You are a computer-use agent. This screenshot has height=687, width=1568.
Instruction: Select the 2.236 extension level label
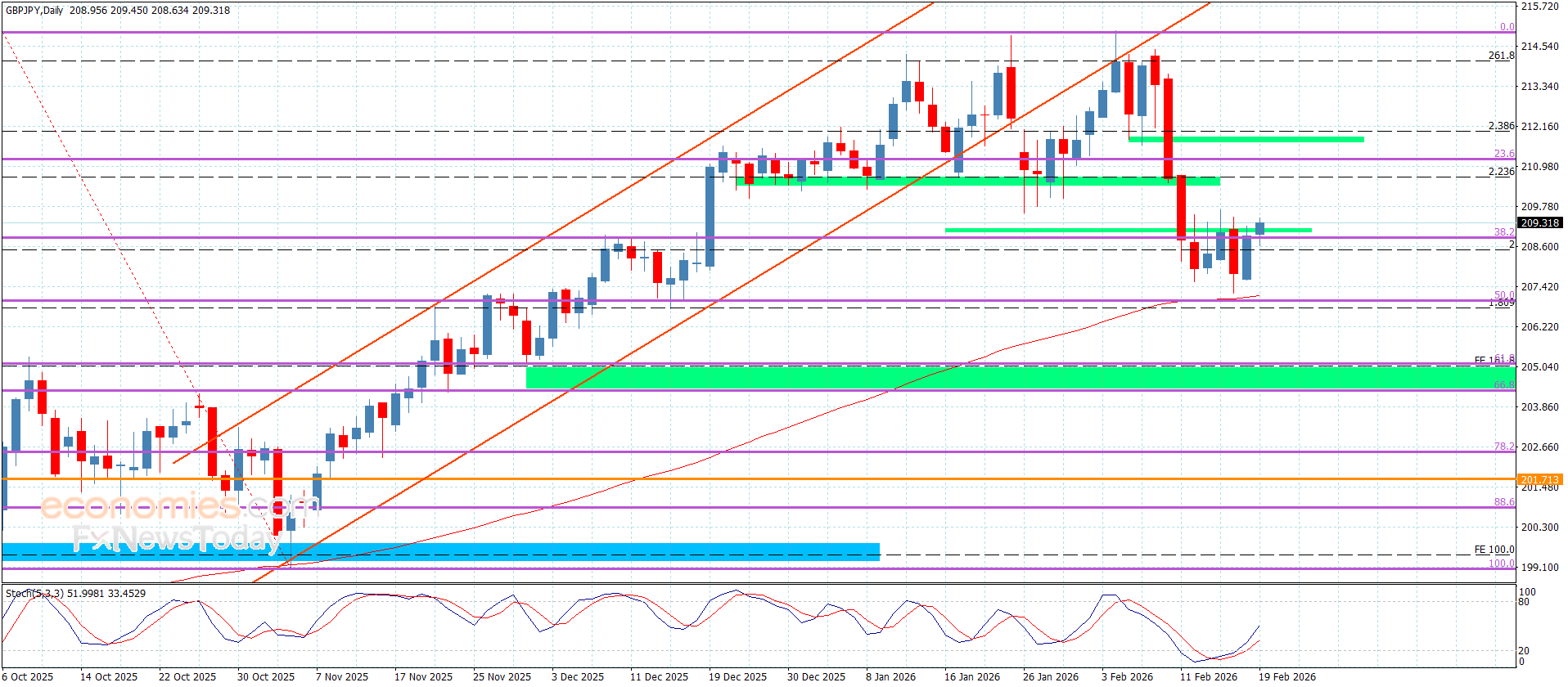(1501, 172)
